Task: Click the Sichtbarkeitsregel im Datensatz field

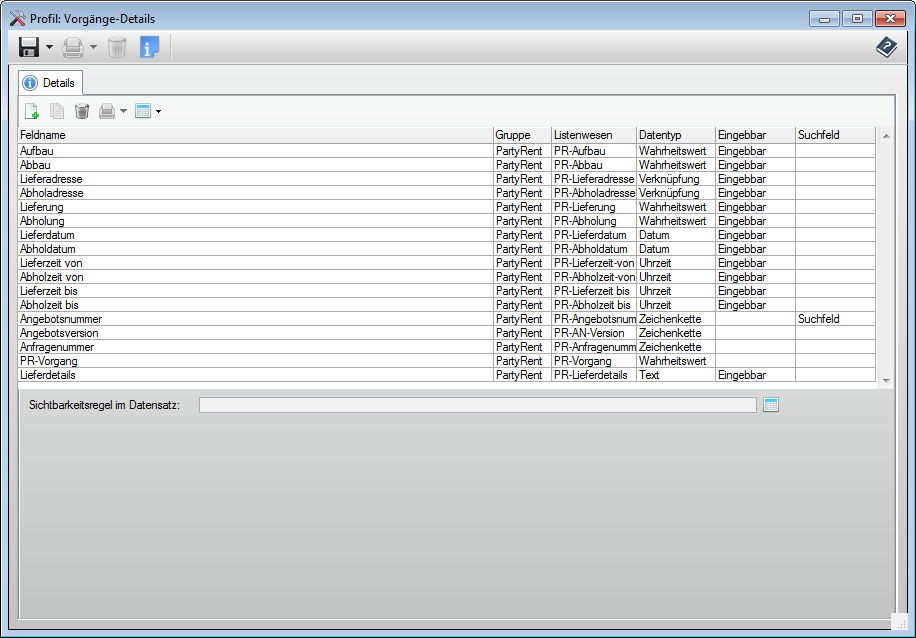Action: pyautogui.click(x=477, y=405)
